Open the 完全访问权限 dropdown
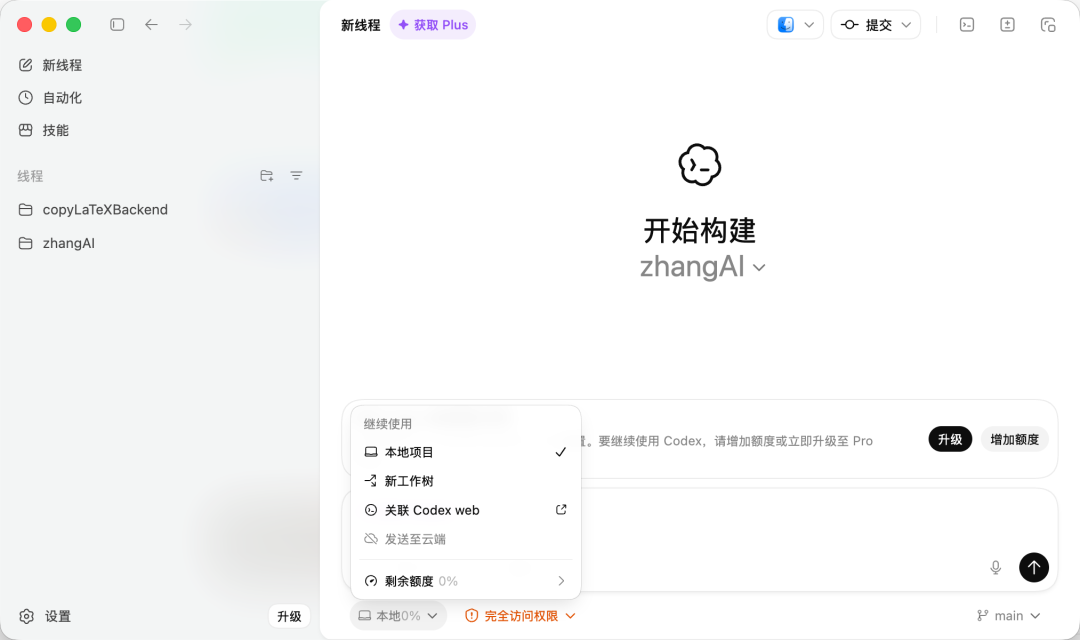This screenshot has height=640, width=1080. tap(520, 616)
